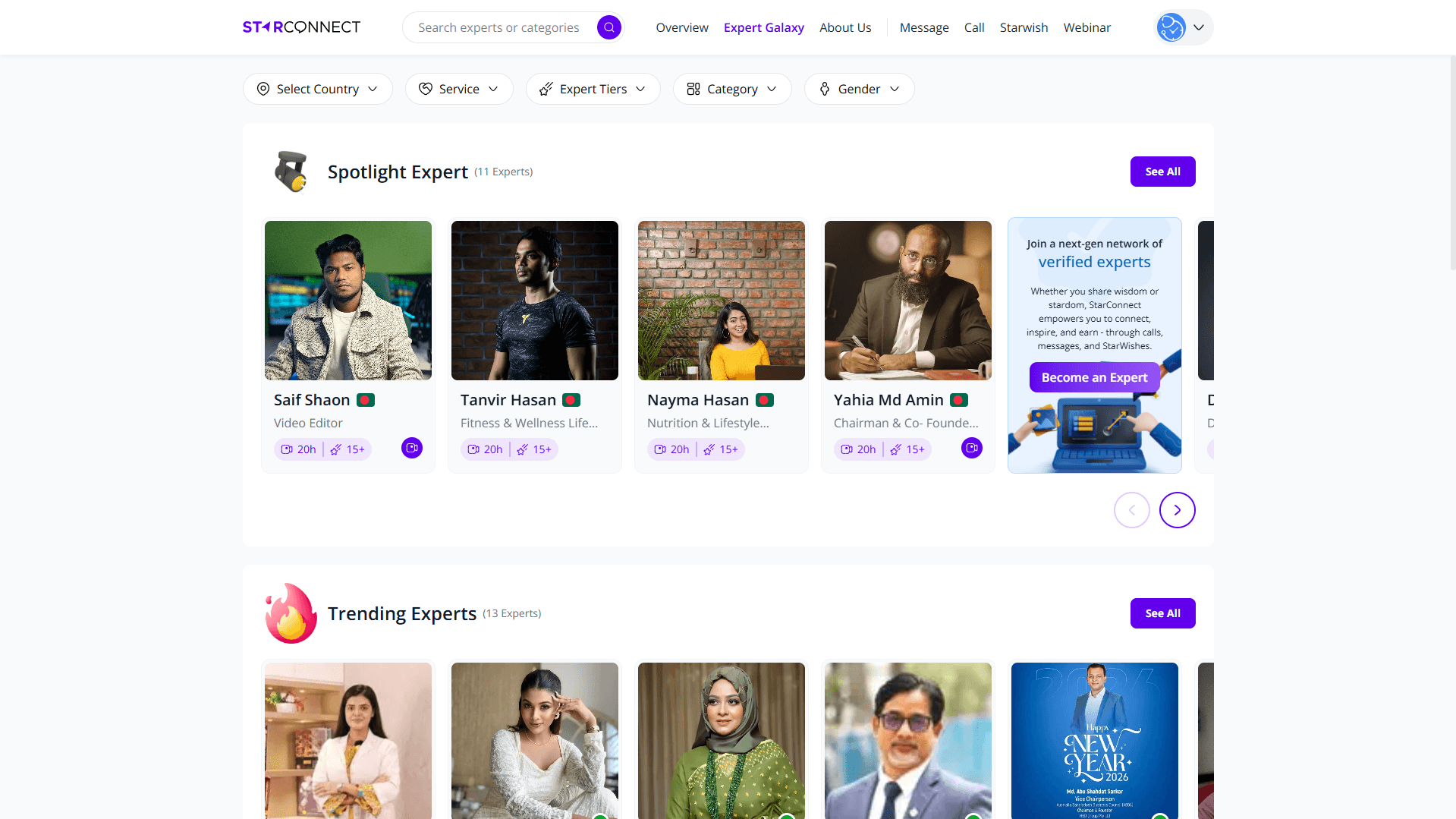Click video call icon on Saif Shaon card

412,448
